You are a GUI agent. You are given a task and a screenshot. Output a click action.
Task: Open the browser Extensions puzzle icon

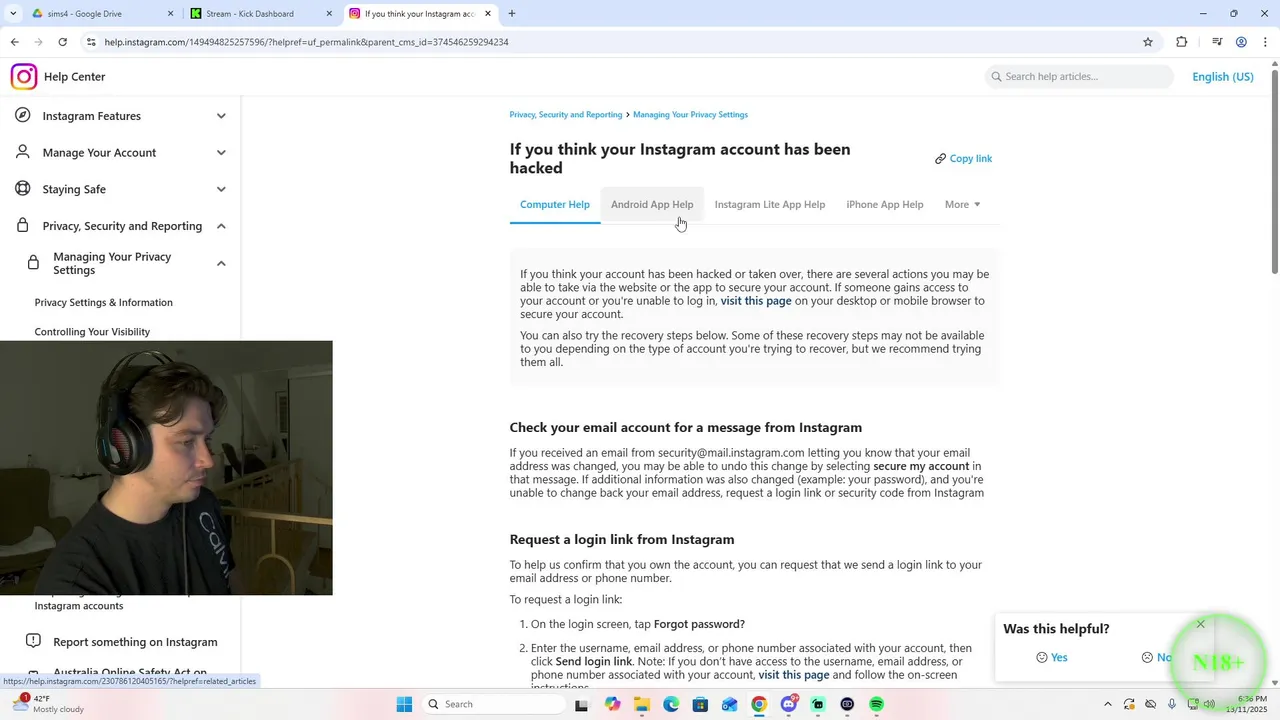[1182, 42]
